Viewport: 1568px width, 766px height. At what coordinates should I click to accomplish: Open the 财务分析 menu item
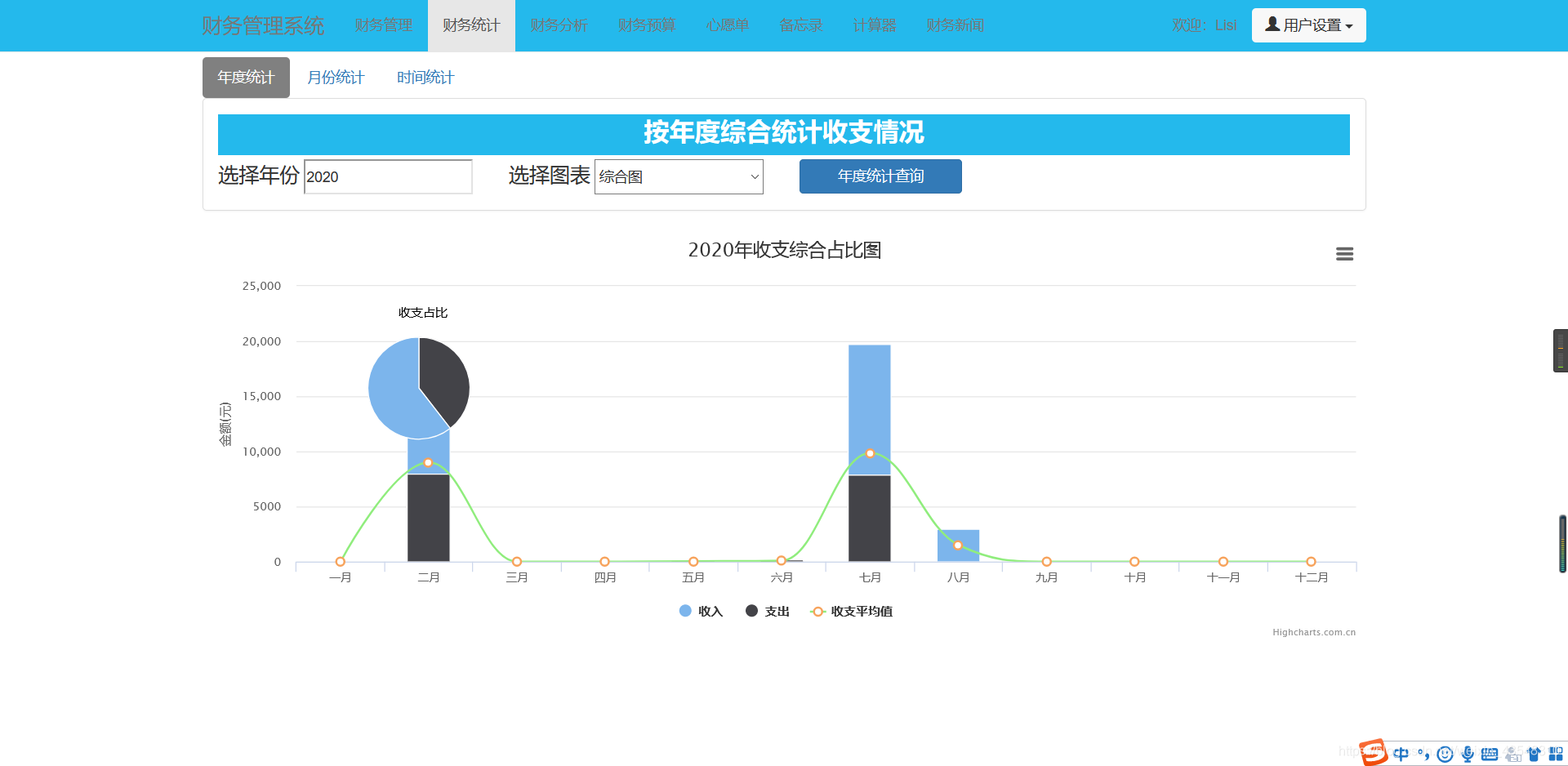[559, 25]
